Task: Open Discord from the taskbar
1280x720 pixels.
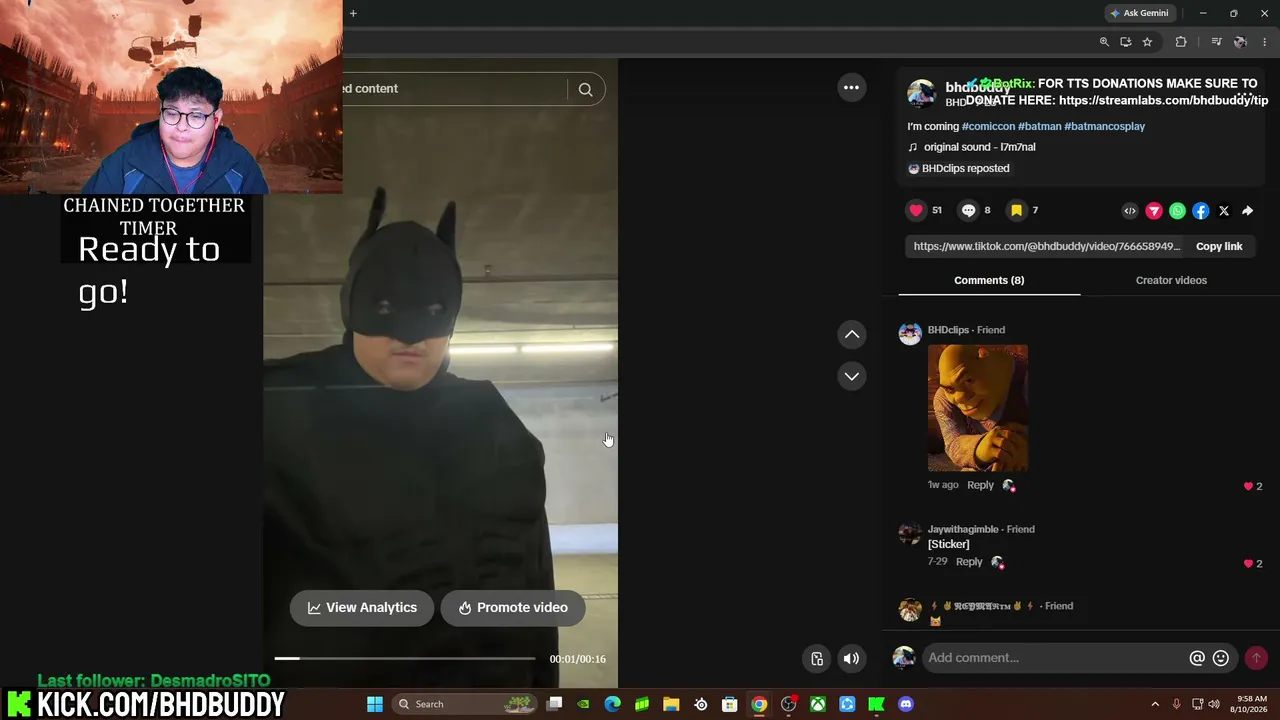Action: pyautogui.click(x=906, y=704)
